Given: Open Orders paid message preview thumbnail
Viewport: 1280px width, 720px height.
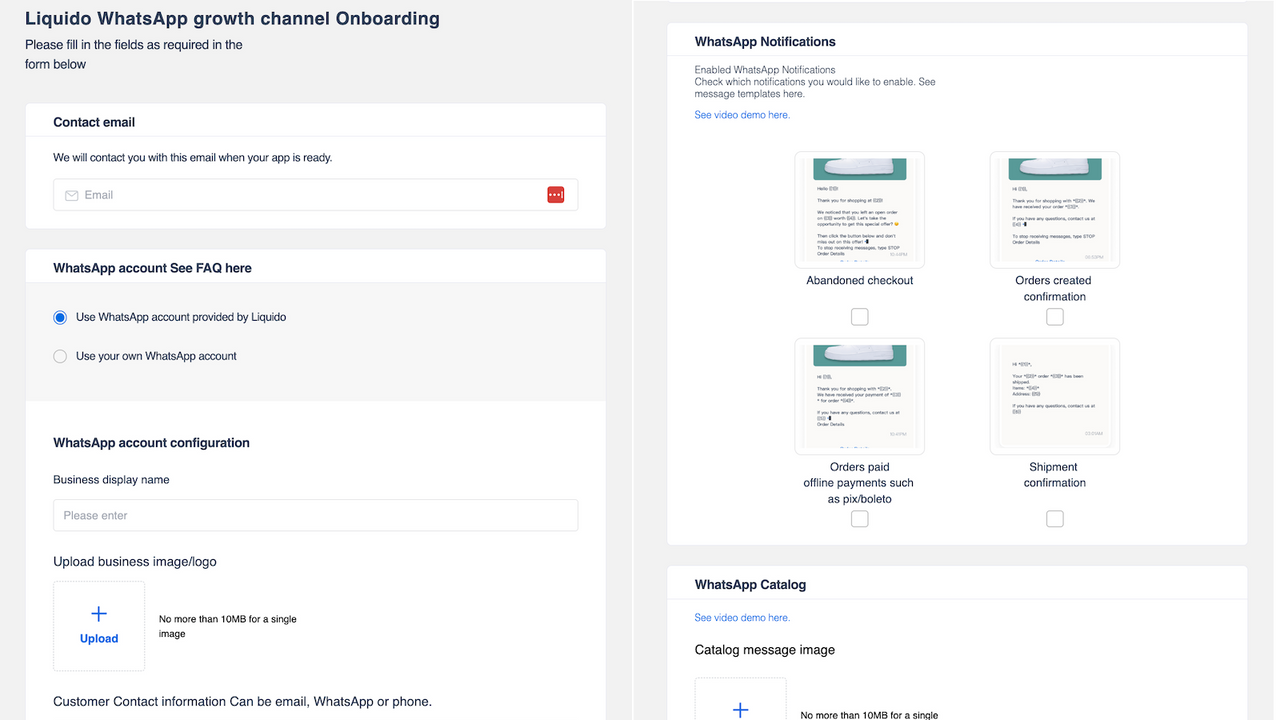Looking at the screenshot, I should pyautogui.click(x=860, y=396).
